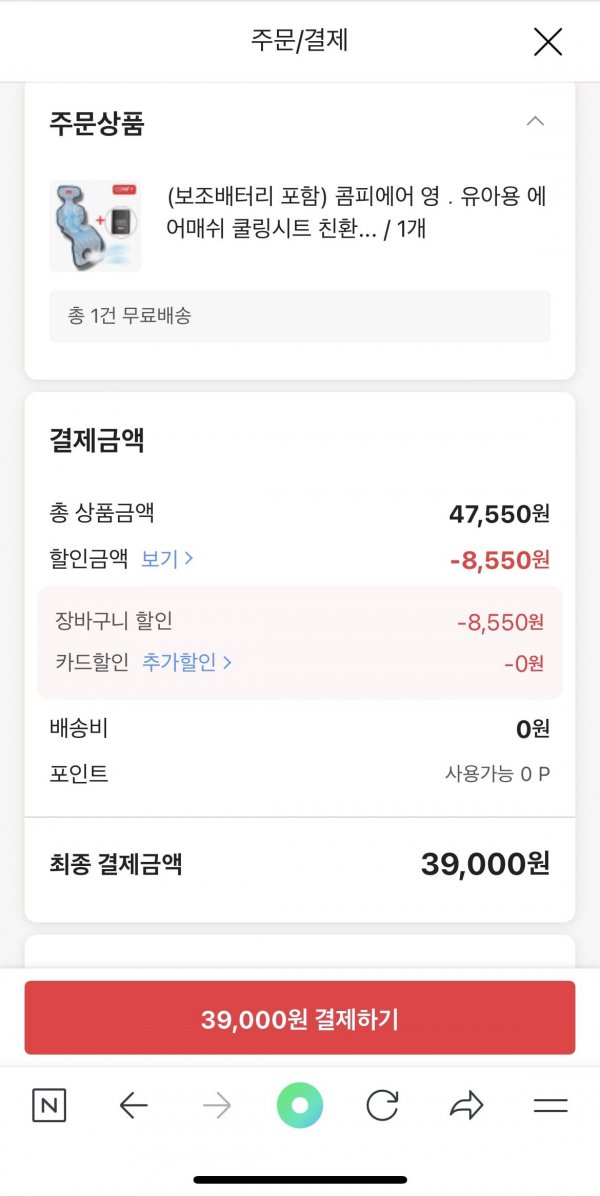The image size is (600, 1196).
Task: Go forward with the right arrow
Action: (217, 1105)
